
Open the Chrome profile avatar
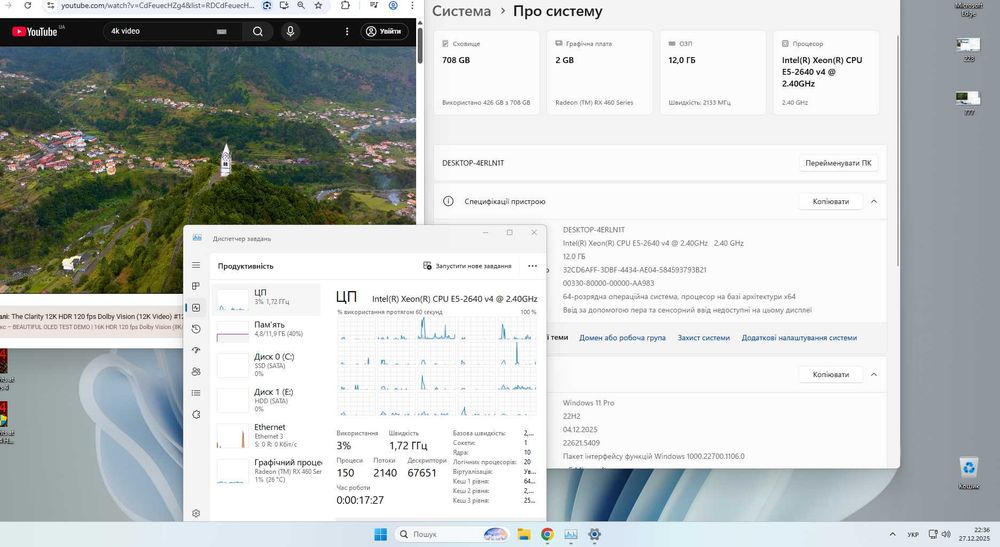393,5
